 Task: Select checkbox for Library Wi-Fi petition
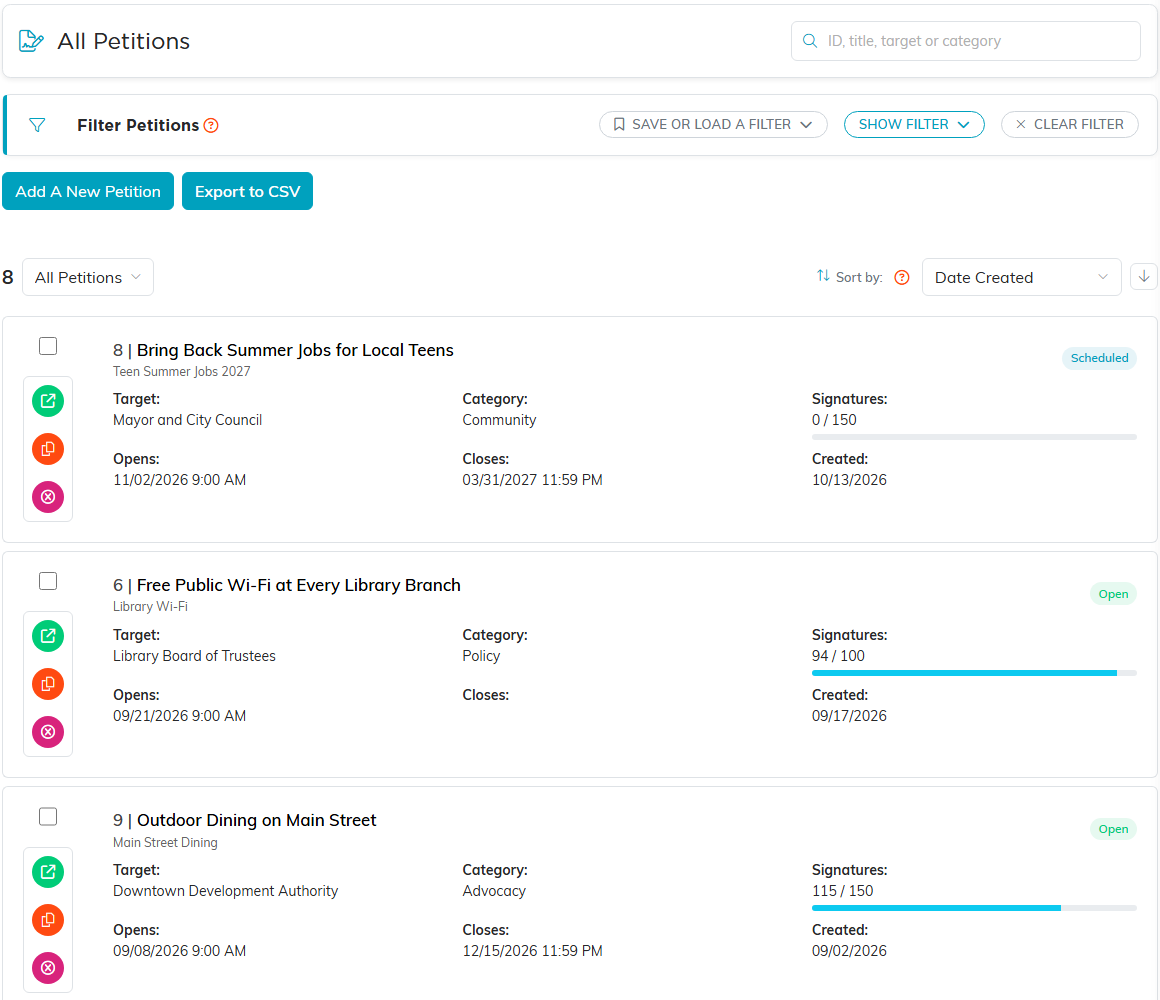[48, 581]
